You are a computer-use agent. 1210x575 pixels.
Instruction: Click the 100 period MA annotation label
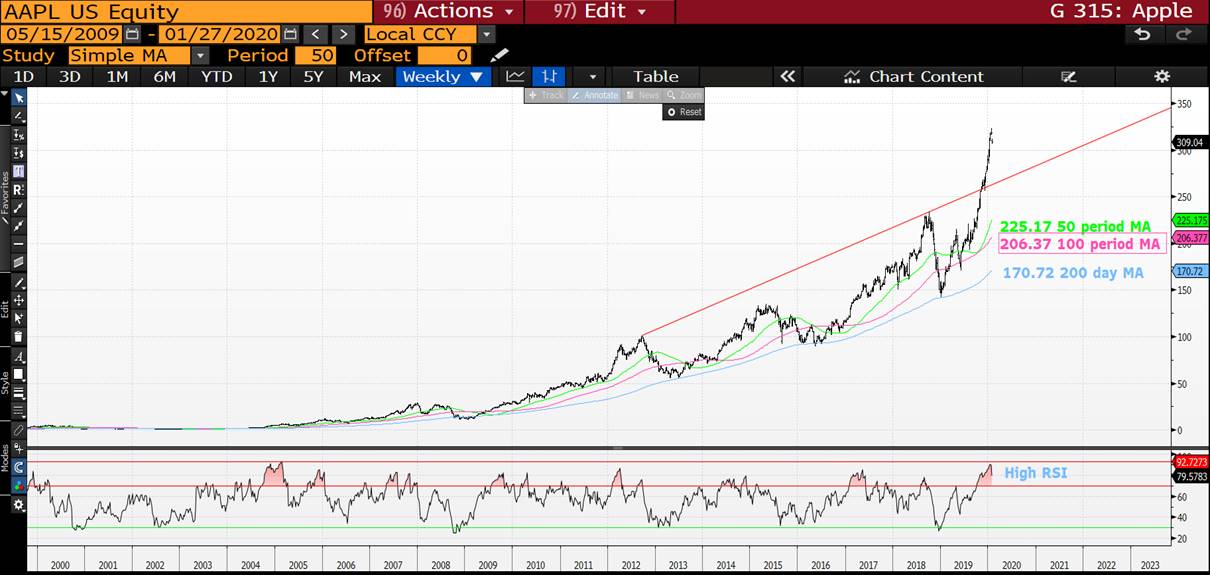click(x=1080, y=244)
